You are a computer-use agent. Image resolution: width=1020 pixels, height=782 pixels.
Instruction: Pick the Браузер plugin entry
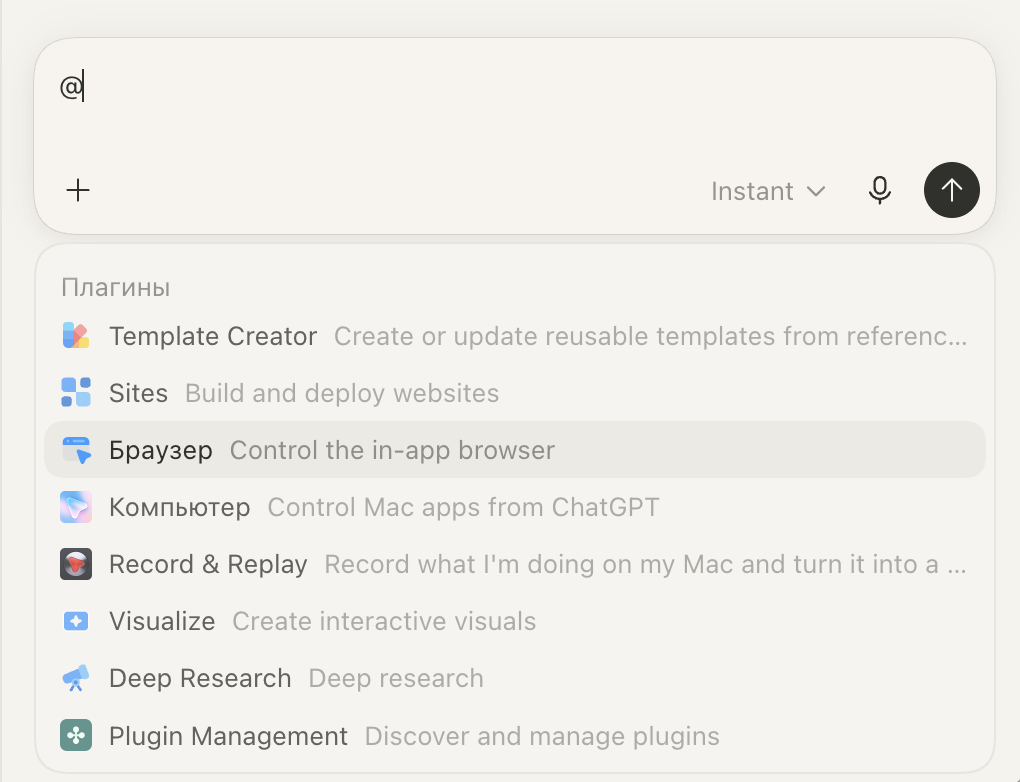point(515,450)
